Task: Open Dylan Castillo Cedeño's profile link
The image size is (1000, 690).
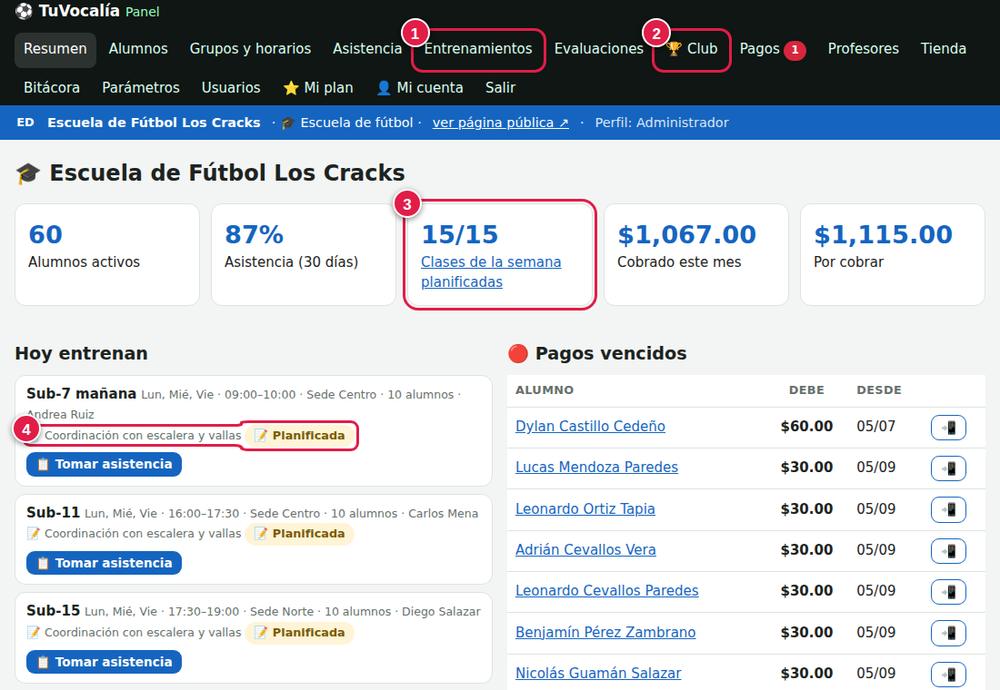Action: click(590, 426)
